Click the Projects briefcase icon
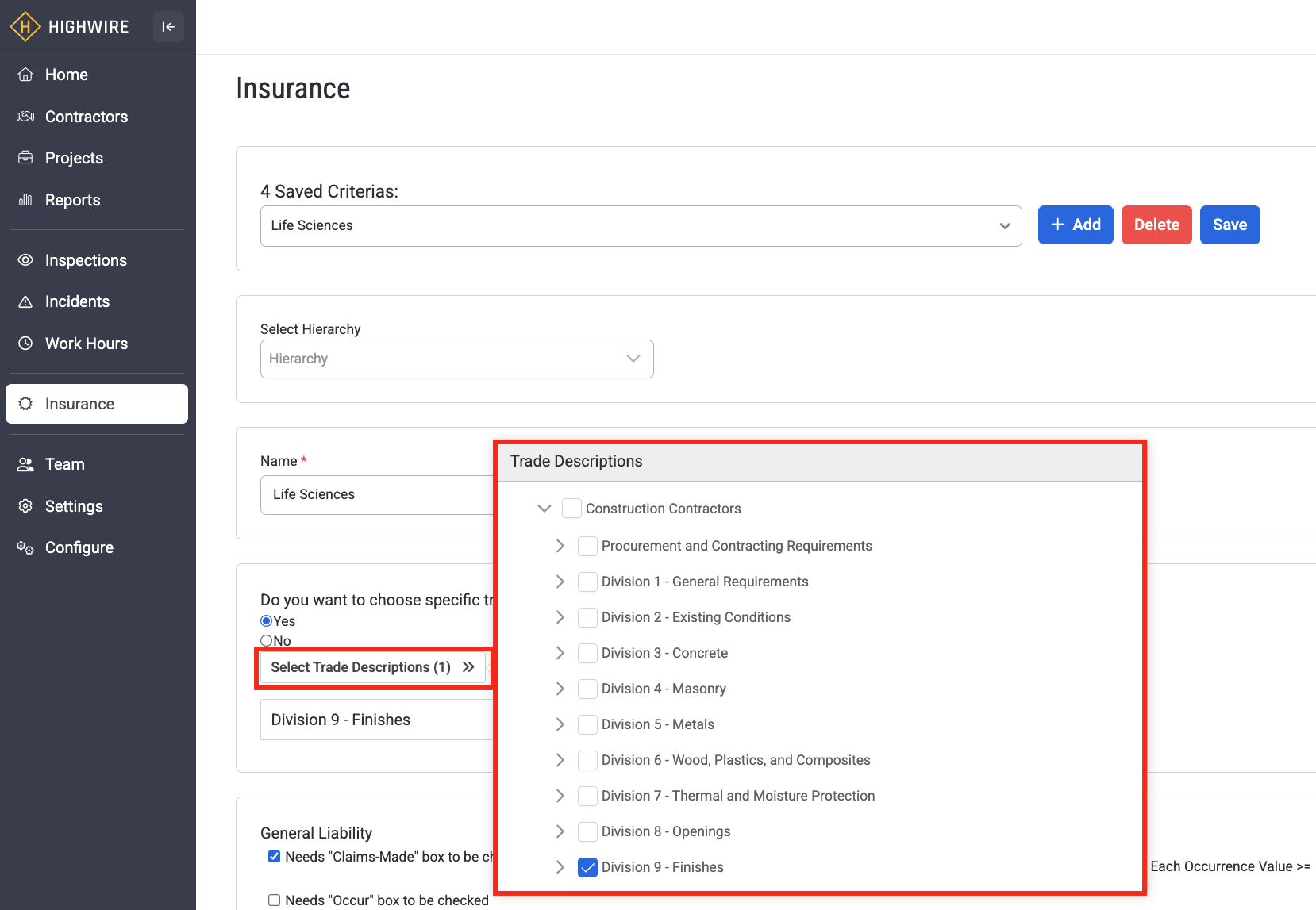The height and width of the screenshot is (910, 1316). pyautogui.click(x=25, y=158)
